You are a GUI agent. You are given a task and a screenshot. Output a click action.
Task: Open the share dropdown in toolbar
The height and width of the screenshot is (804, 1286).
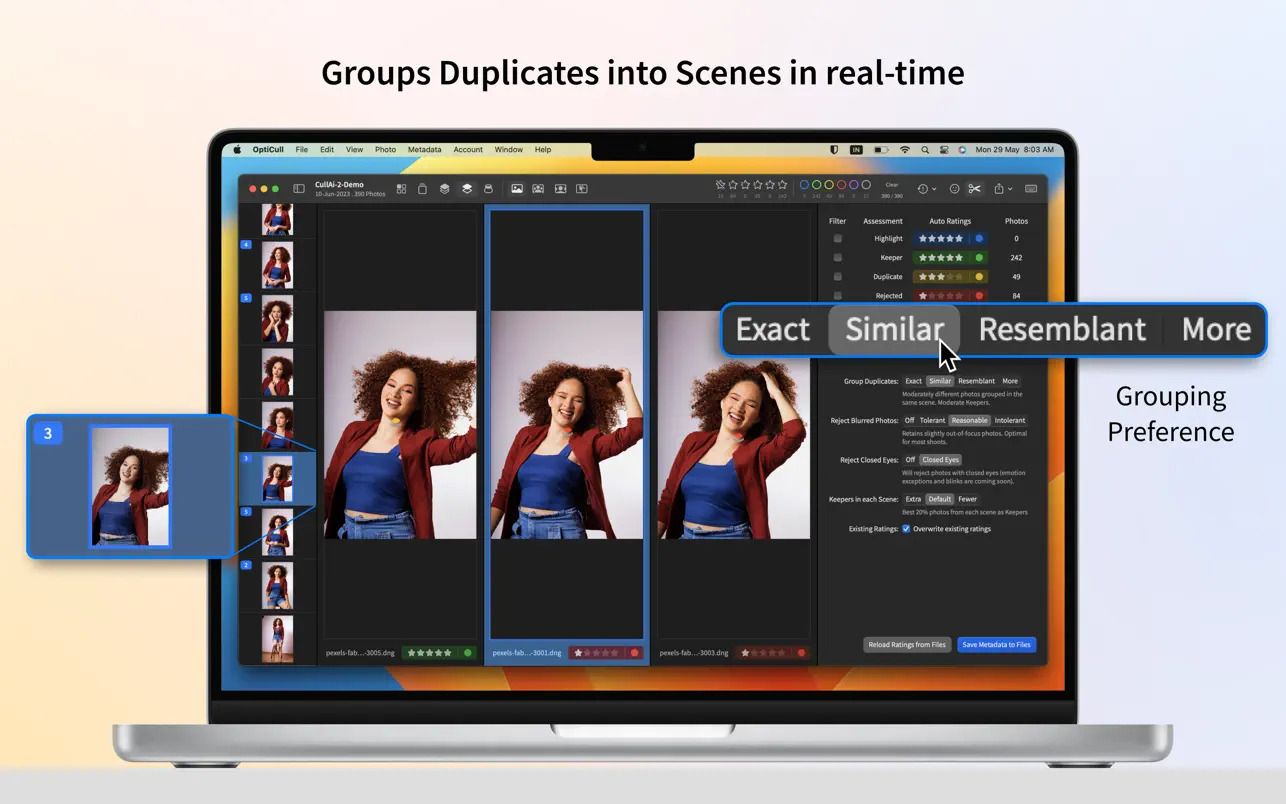(1002, 189)
